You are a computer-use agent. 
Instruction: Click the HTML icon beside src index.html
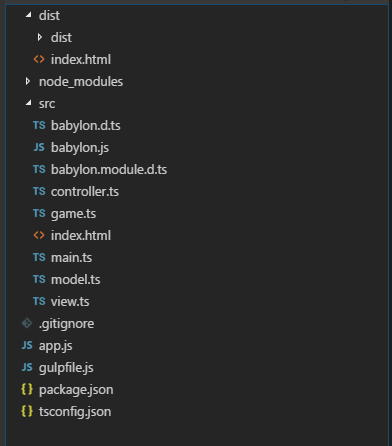coord(39,235)
